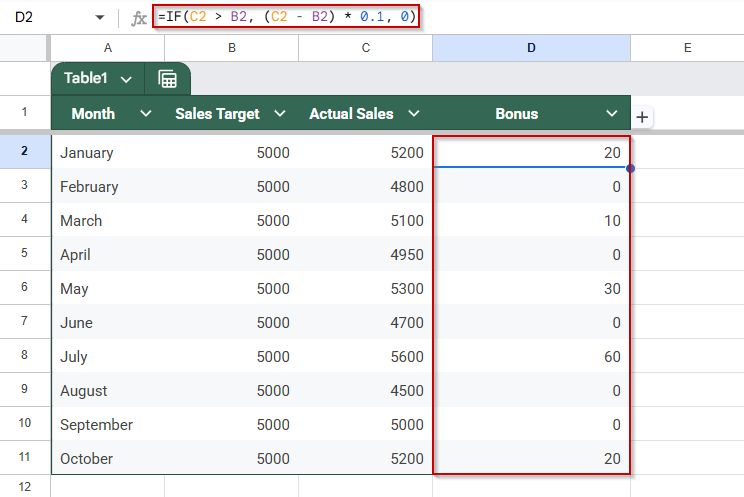Select Actual Sales value 4950

(365, 254)
